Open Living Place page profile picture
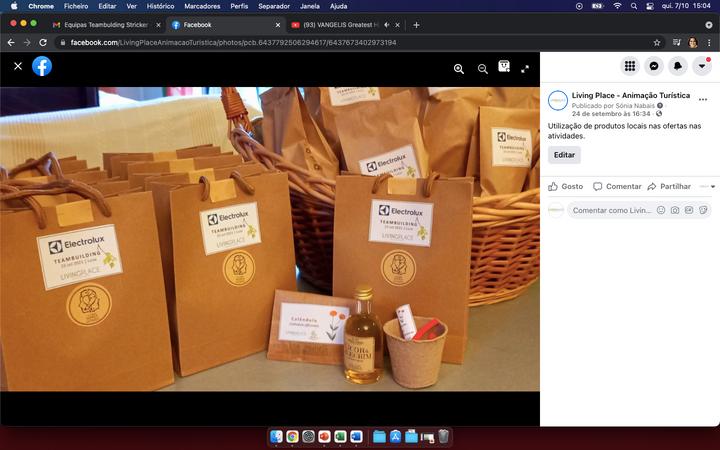Image resolution: width=720 pixels, height=450 pixels. click(558, 100)
